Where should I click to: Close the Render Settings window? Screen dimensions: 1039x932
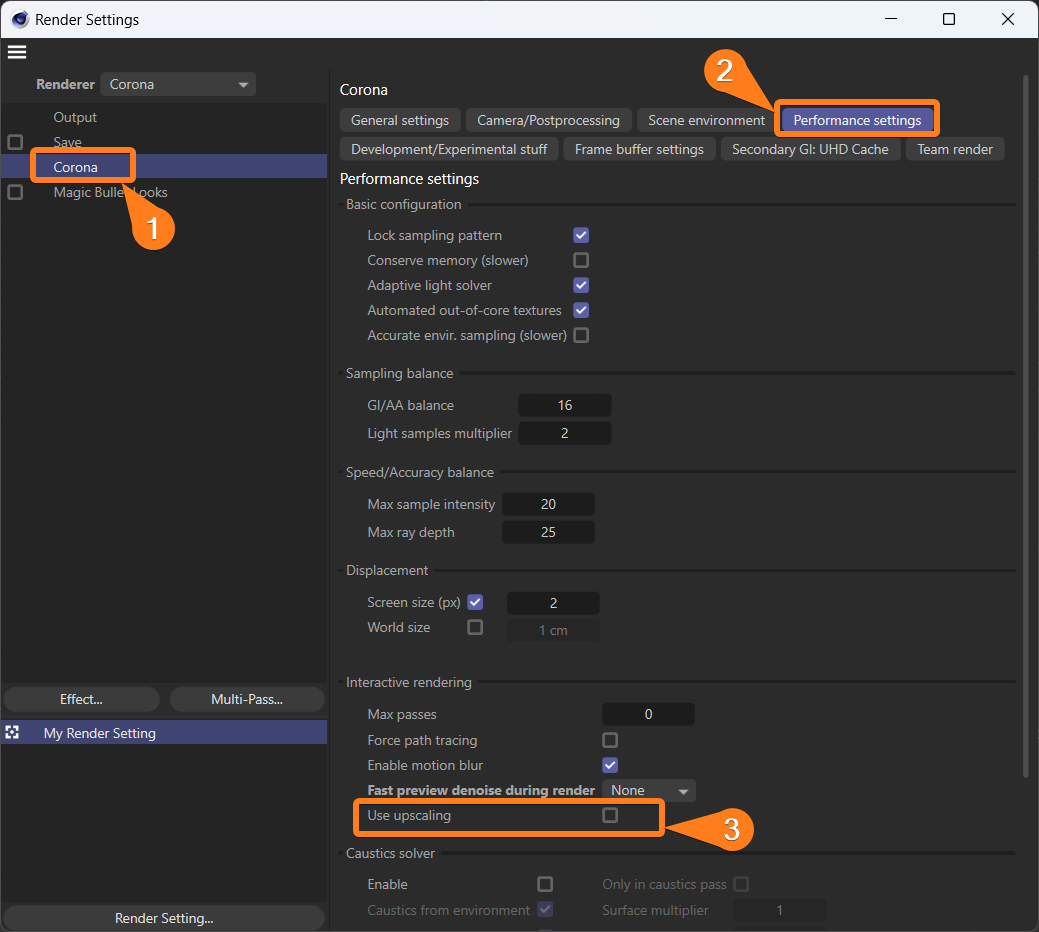pos(1007,19)
